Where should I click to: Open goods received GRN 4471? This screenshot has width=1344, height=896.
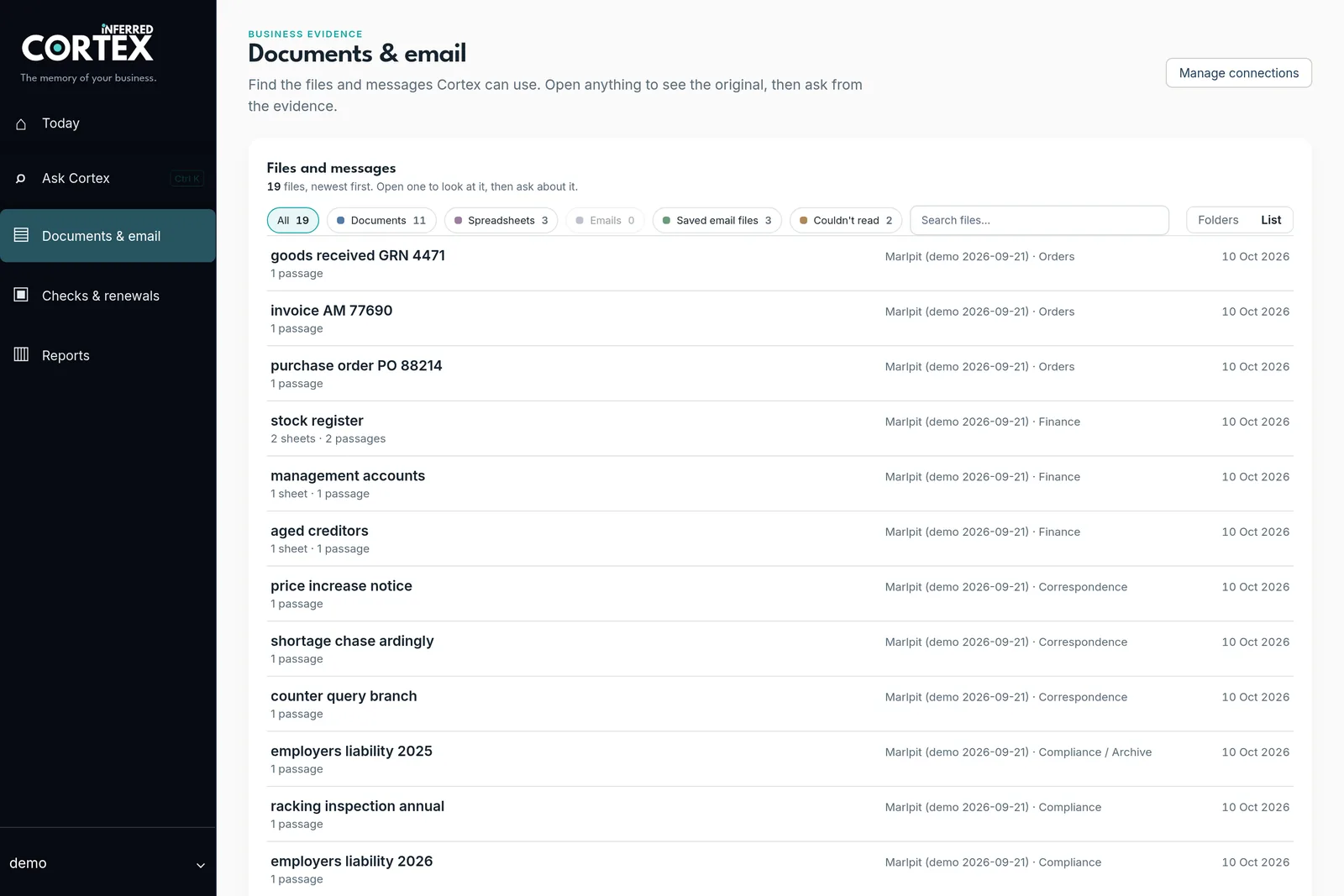tap(780, 264)
